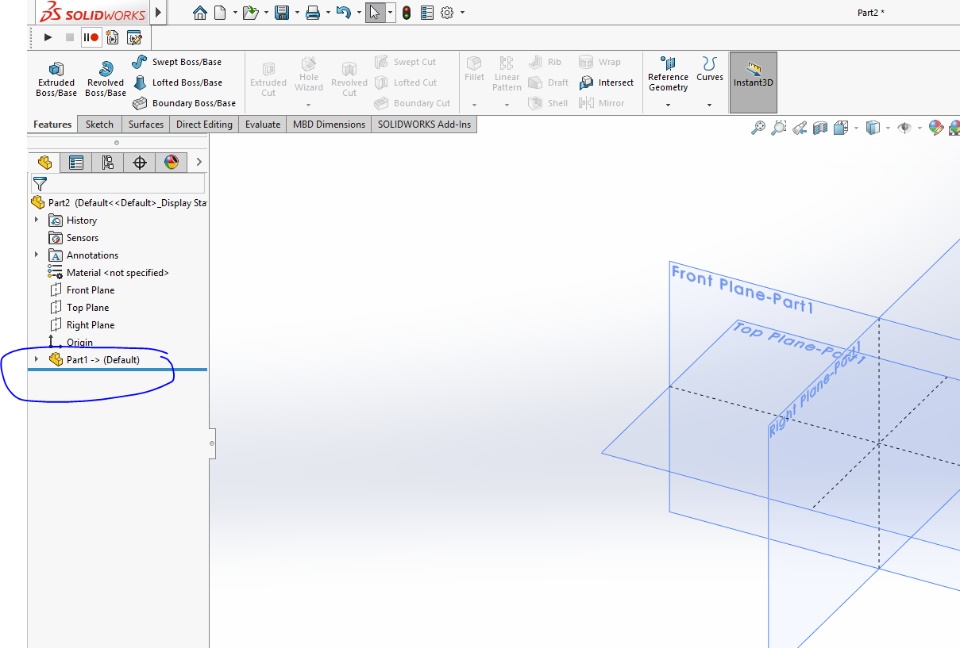Image resolution: width=960 pixels, height=648 pixels.
Task: Expand the History folder
Action: [36, 220]
